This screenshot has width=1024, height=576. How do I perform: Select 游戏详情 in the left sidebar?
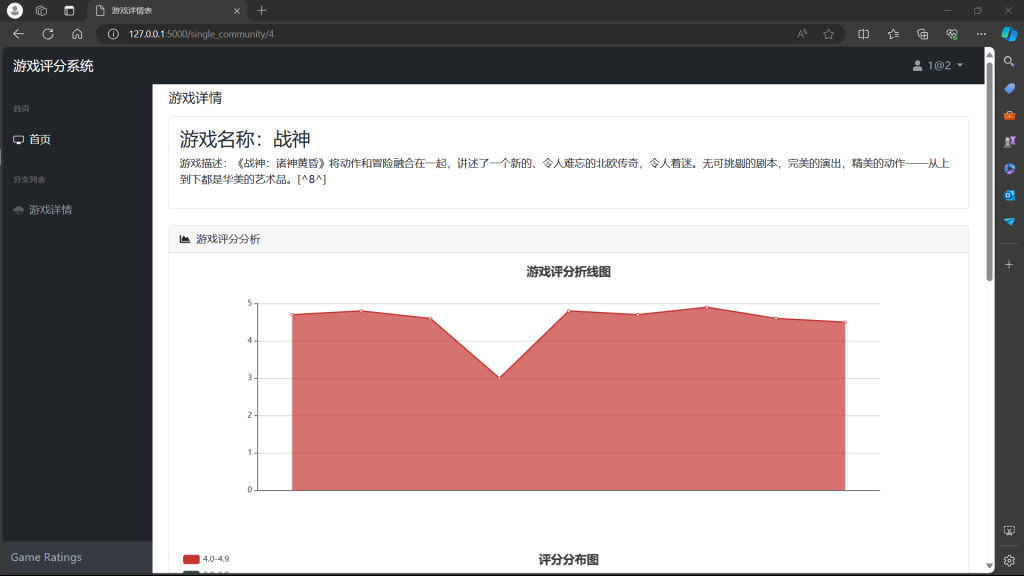(50, 210)
